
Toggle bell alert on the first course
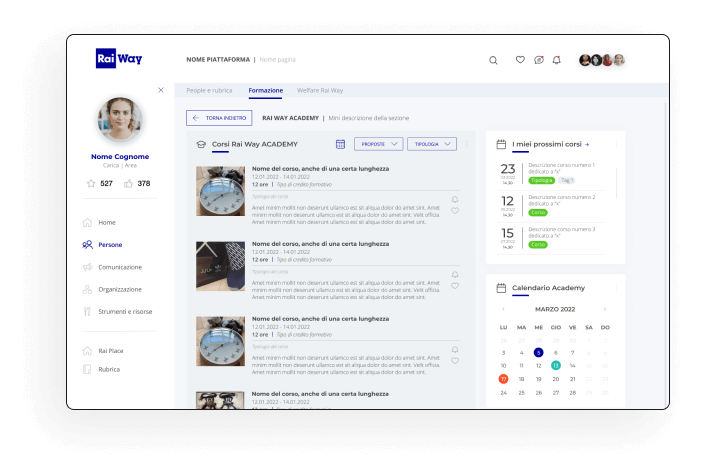tap(455, 198)
